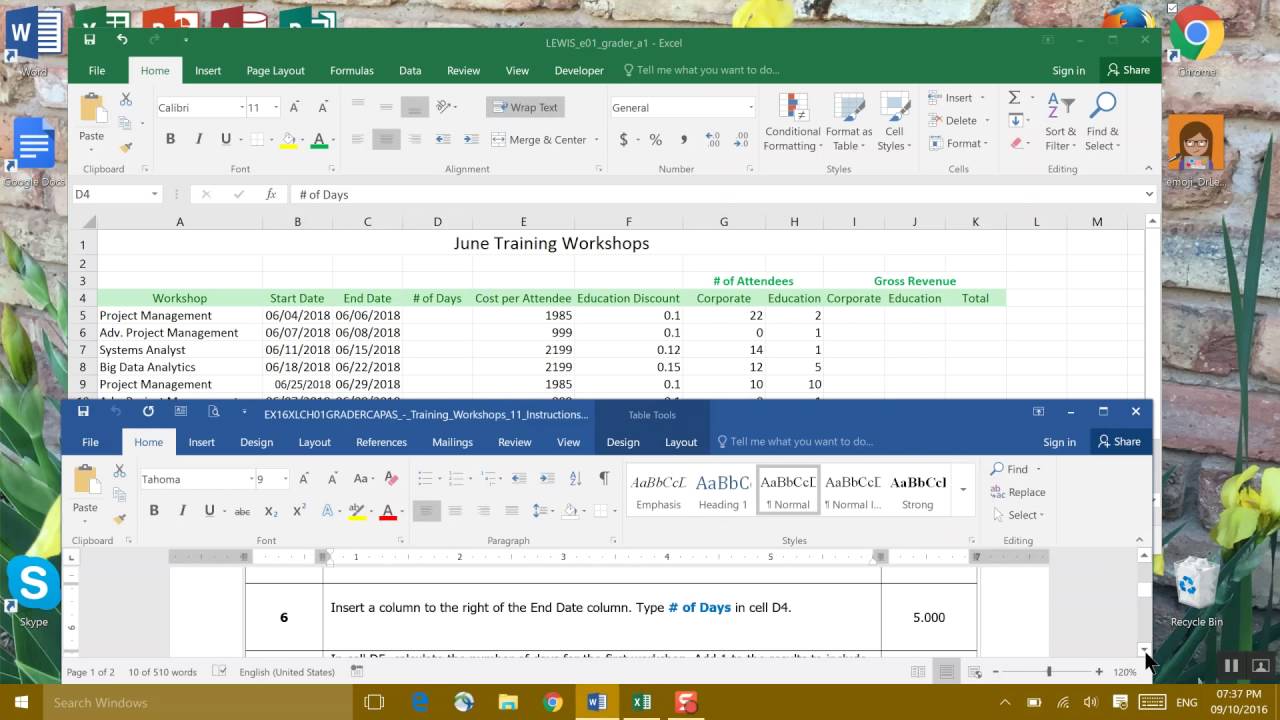Click insert function fx icon
This screenshot has width=1280, height=720.
click(x=271, y=194)
